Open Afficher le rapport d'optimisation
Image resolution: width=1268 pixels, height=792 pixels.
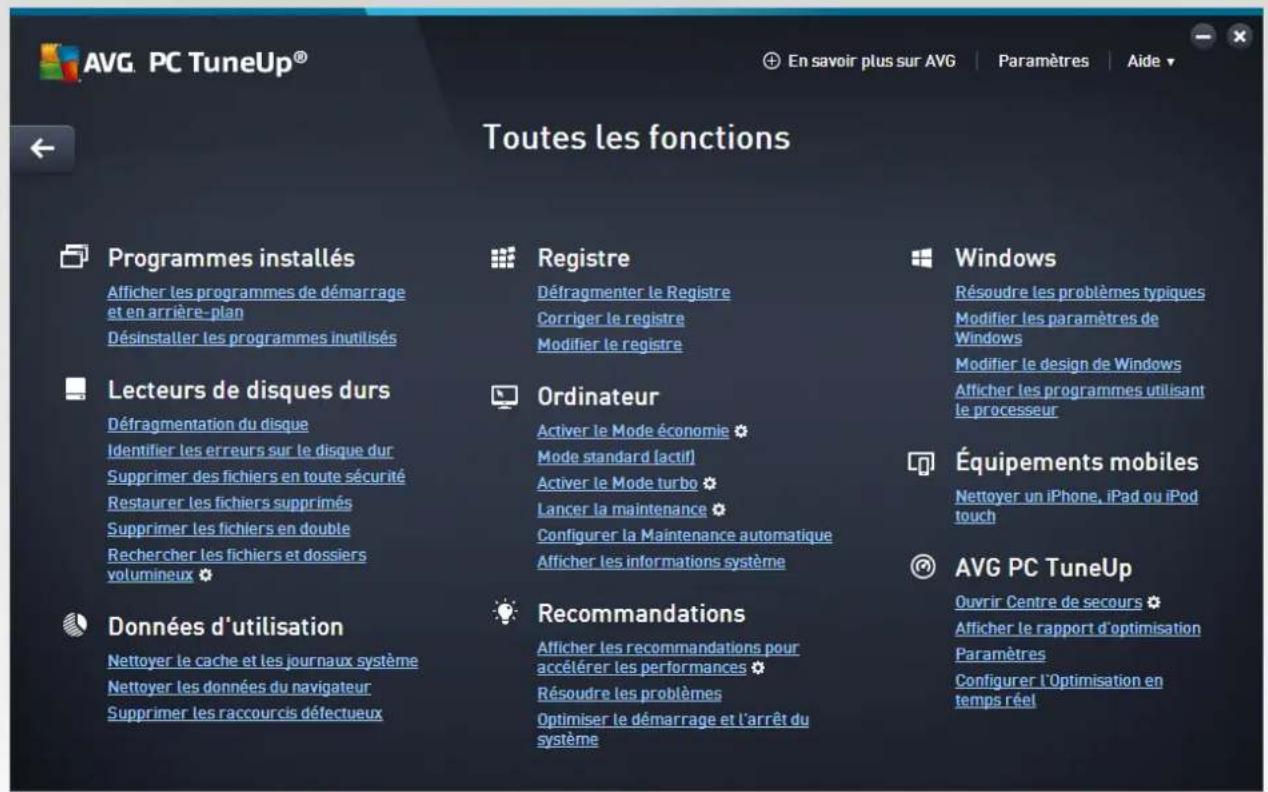[1078, 628]
